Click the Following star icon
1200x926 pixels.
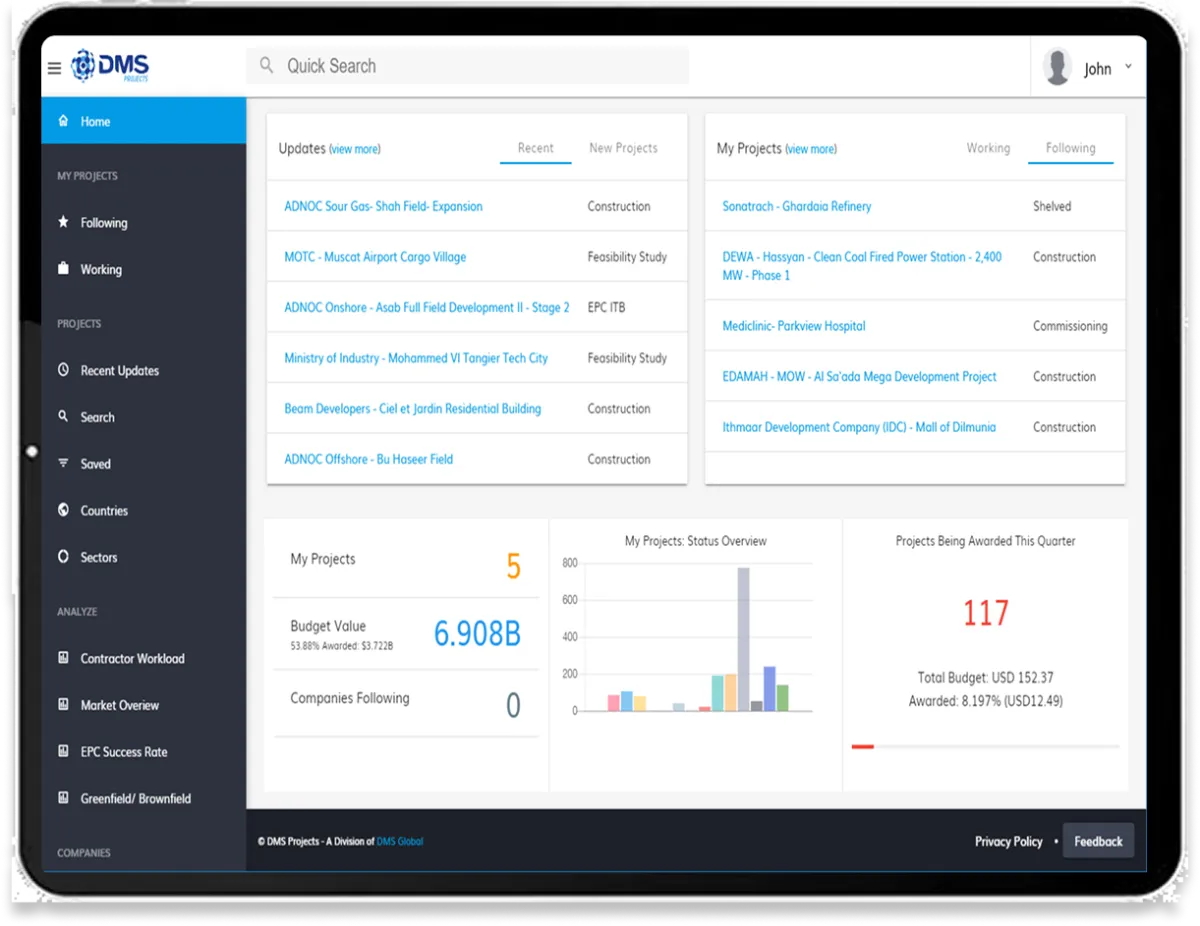pyautogui.click(x=64, y=222)
